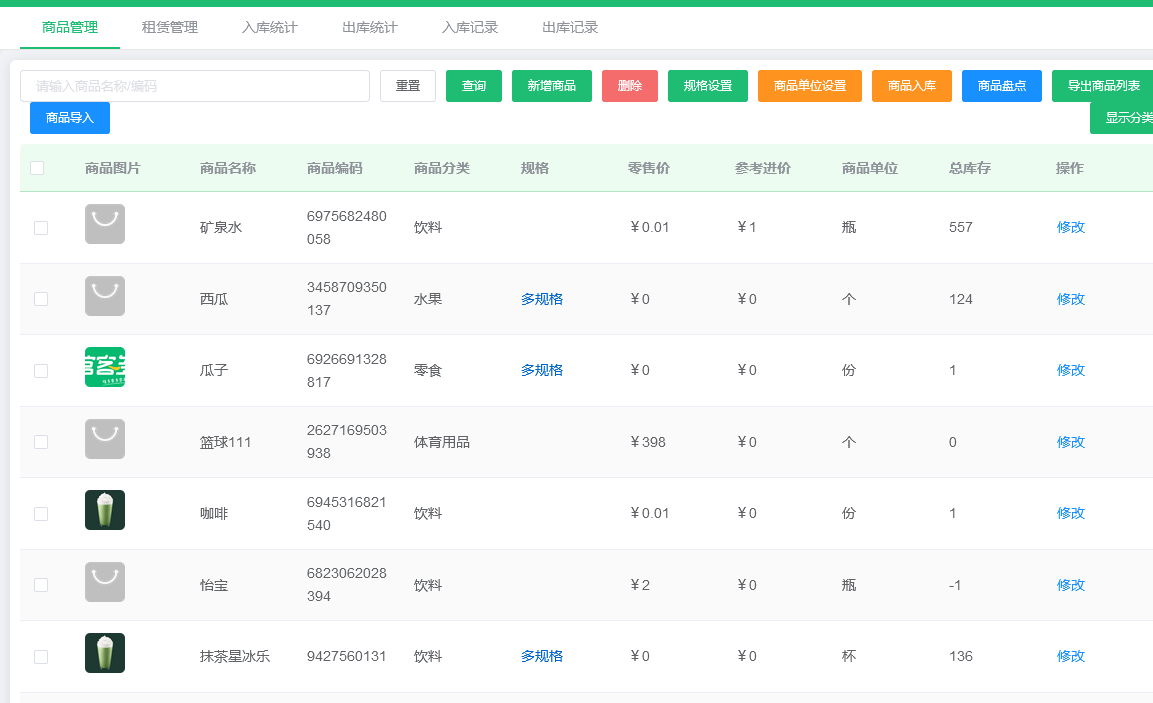Go to the 出库记录 tab
Viewport: 1153px width, 703px height.
[x=570, y=27]
